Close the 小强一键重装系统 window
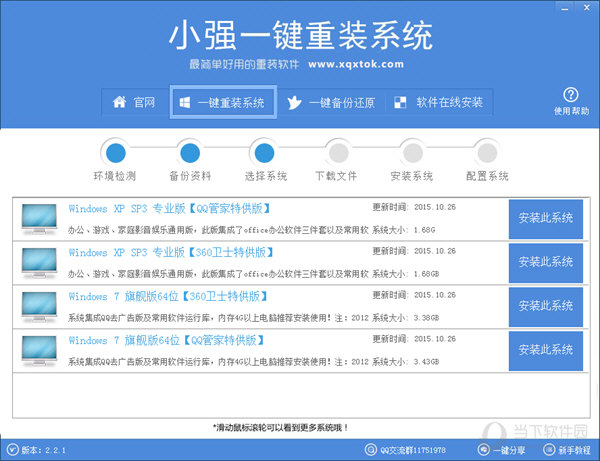Image resolution: width=600 pixels, height=461 pixels. [587, 7]
